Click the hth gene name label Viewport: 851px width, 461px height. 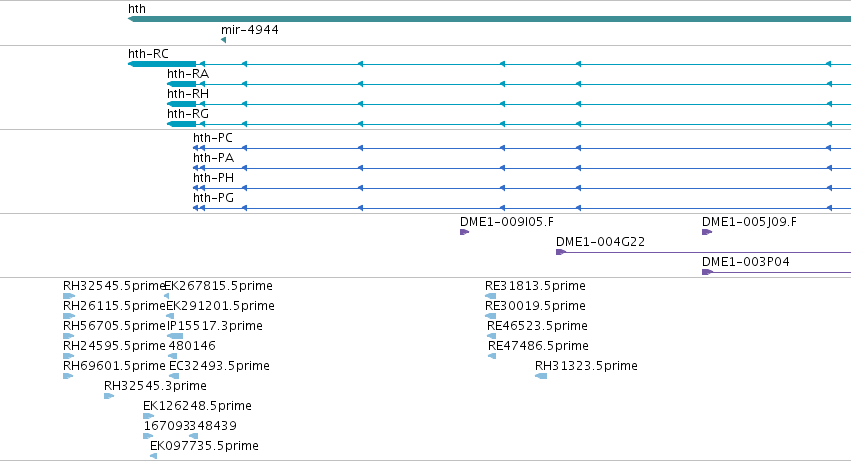pos(137,9)
